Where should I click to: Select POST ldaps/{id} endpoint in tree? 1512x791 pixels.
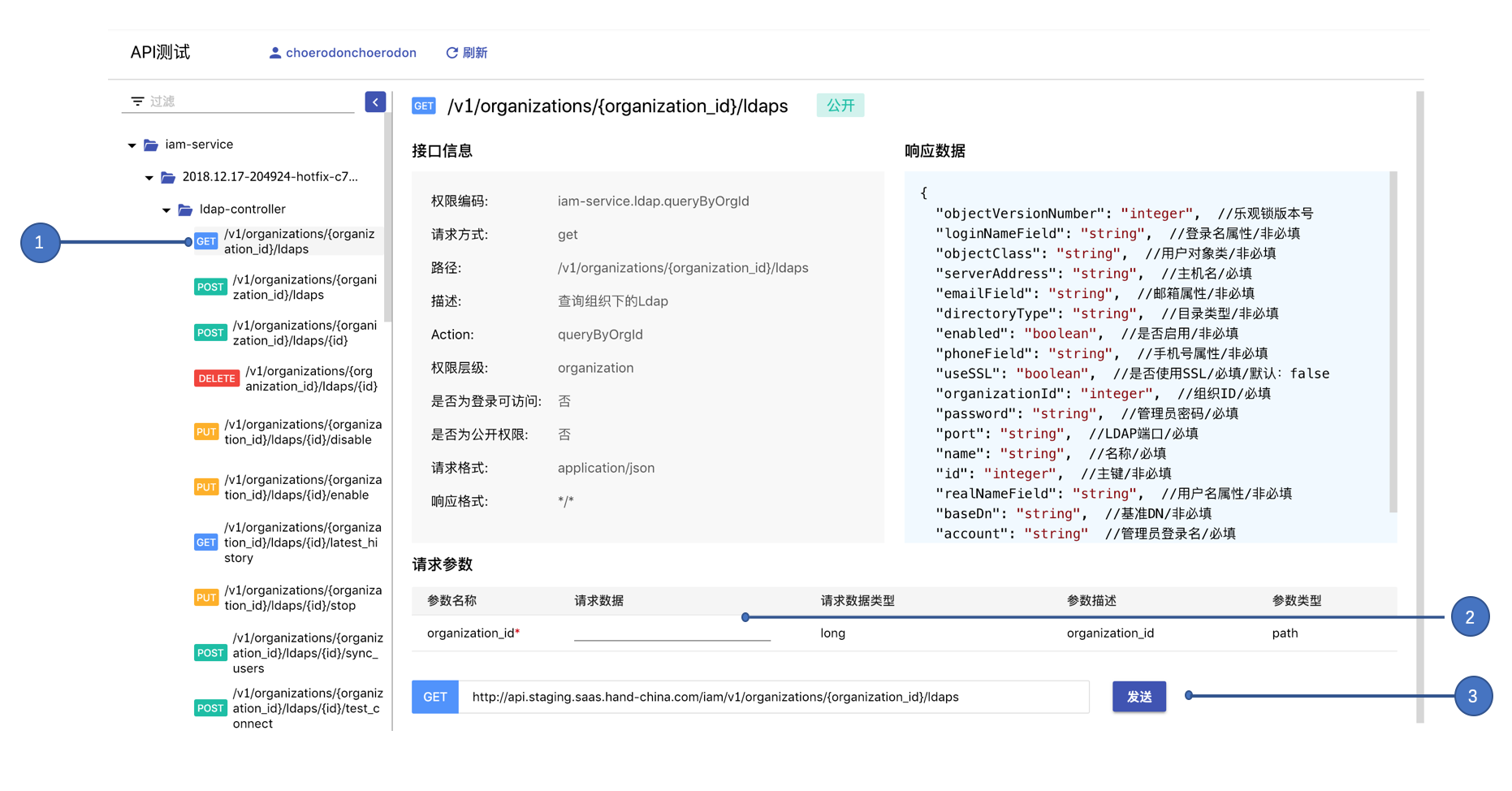coord(287,333)
